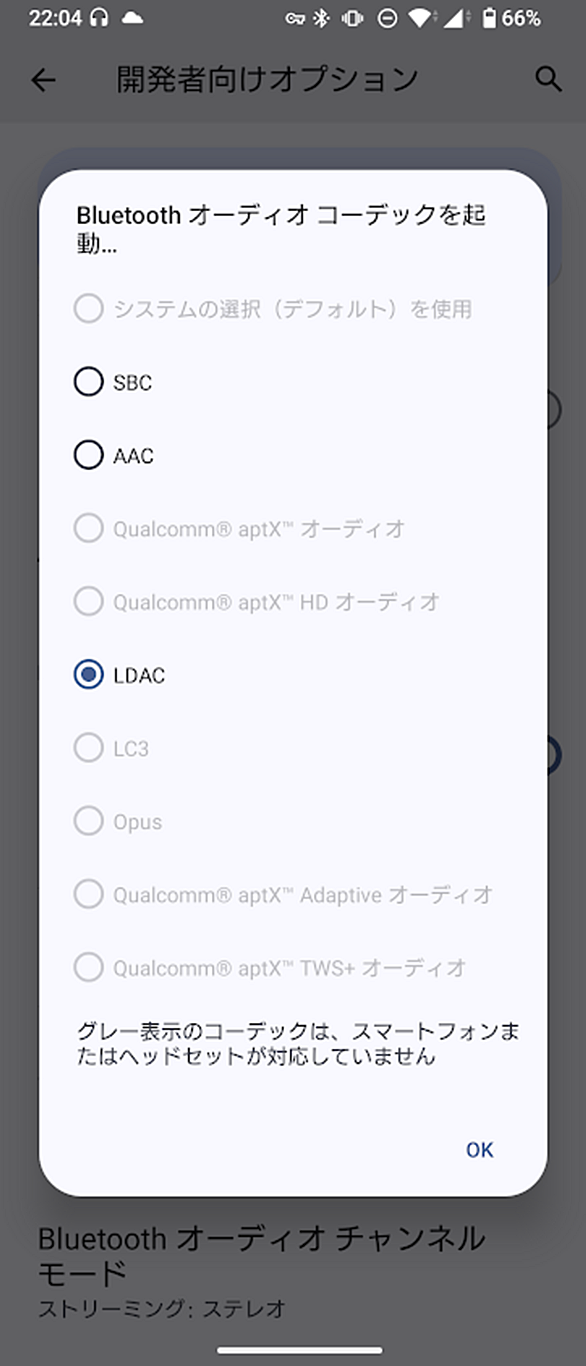Confirm dialog with OK button
Viewport: 586px width, 1366px height.
(480, 1149)
